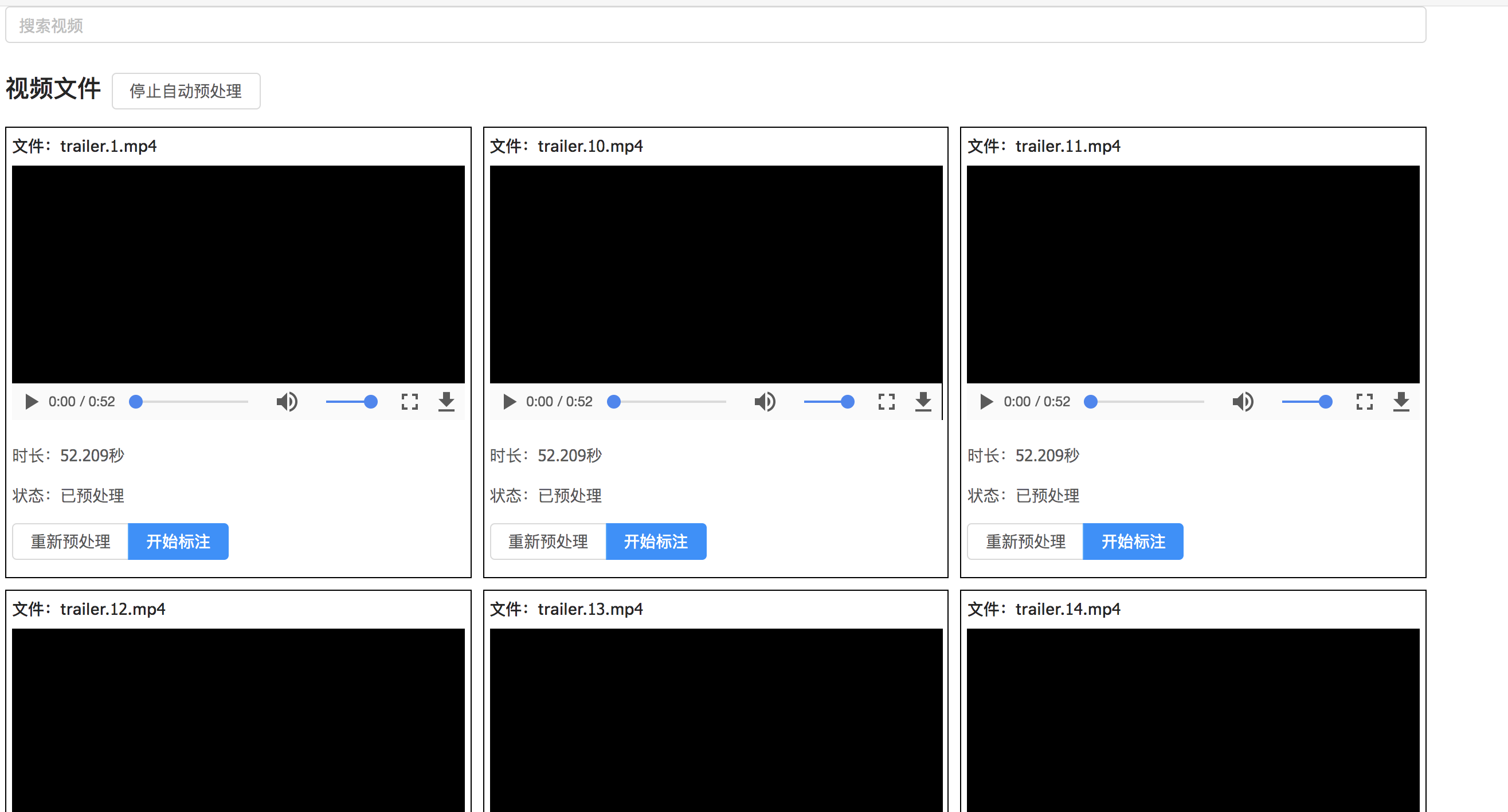Click download icon on trailer.11.mp4
1508x812 pixels.
[x=1401, y=402]
